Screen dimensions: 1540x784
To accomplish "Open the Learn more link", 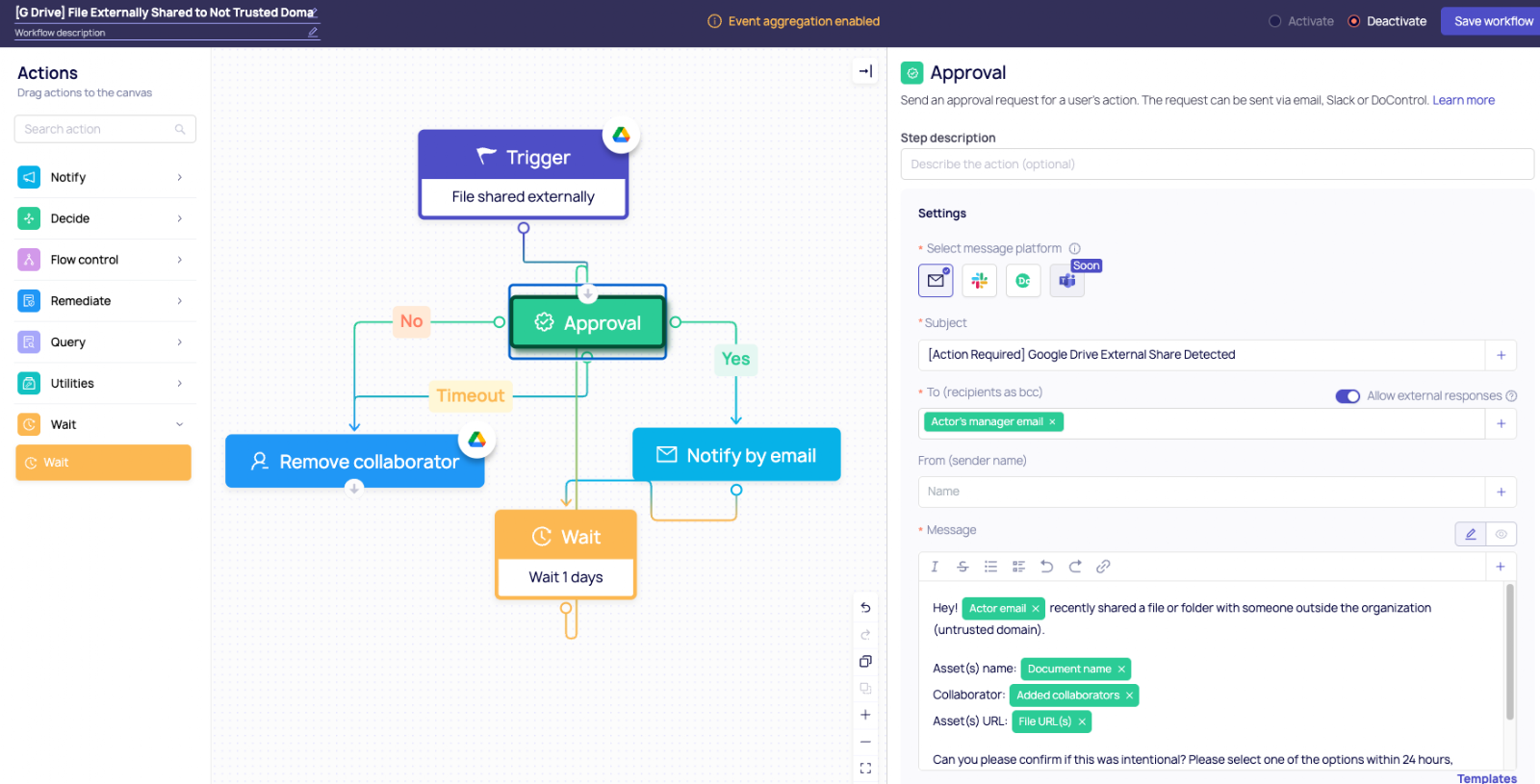I will (1463, 100).
